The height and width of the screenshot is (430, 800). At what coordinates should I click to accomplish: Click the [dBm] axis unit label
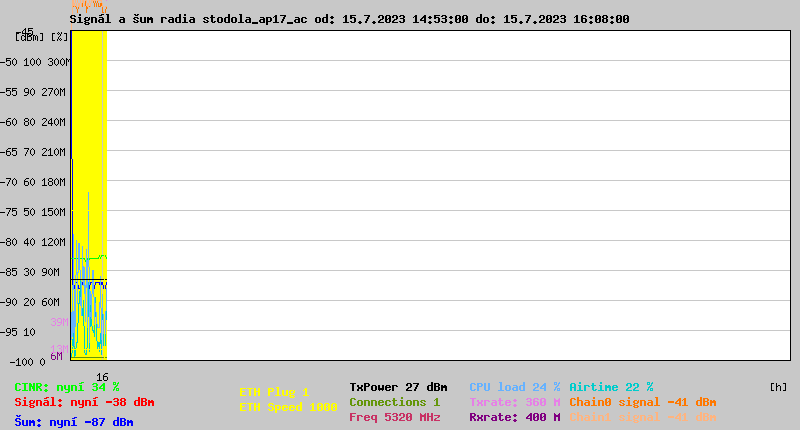tap(30, 37)
